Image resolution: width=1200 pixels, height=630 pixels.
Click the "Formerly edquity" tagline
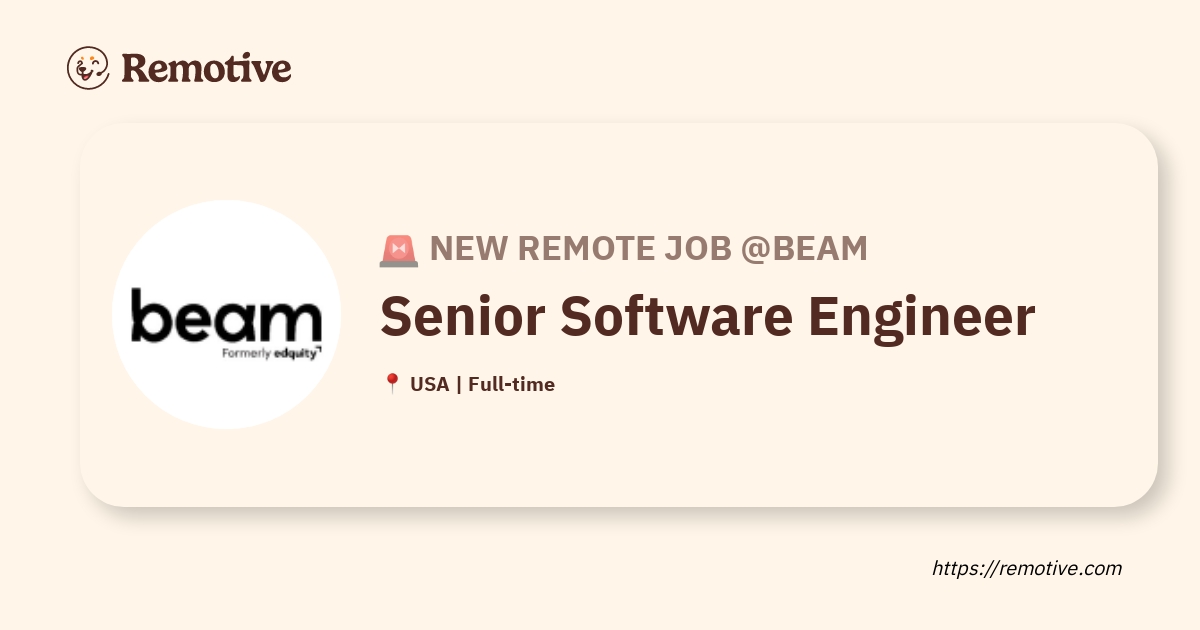[x=271, y=353]
